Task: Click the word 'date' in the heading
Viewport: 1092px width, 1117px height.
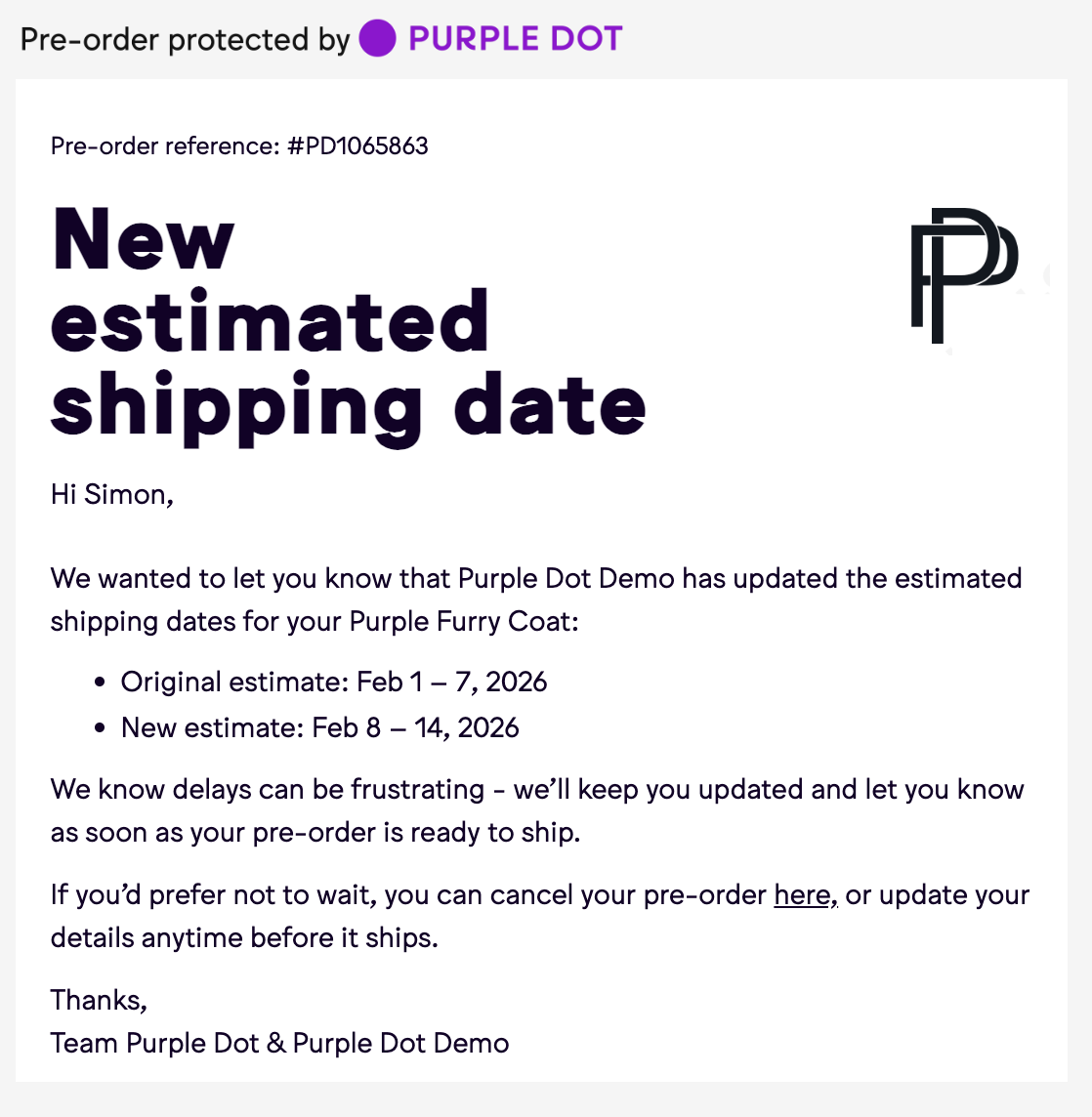Action: (x=550, y=407)
